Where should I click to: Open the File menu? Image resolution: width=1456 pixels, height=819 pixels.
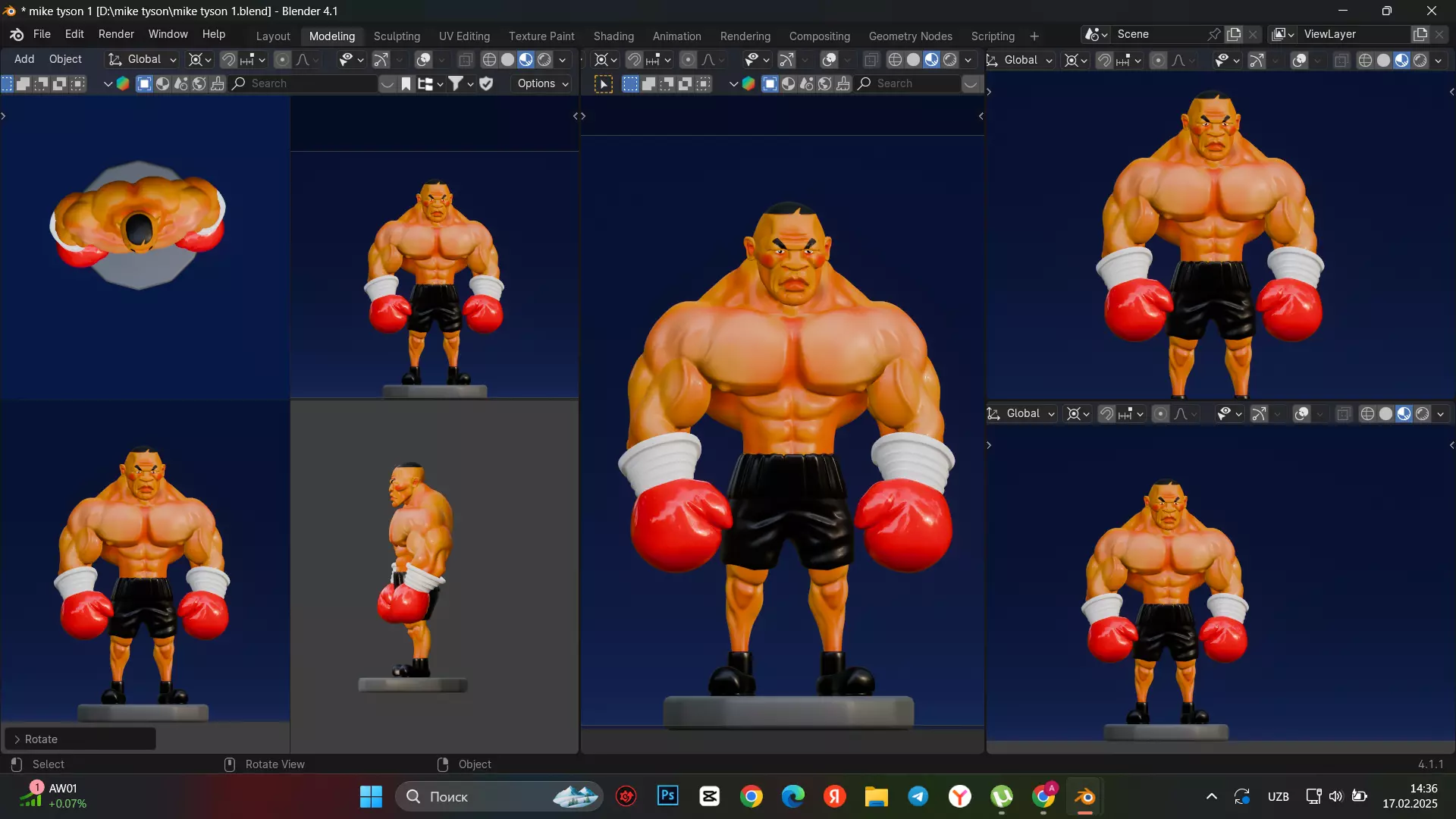(x=42, y=34)
